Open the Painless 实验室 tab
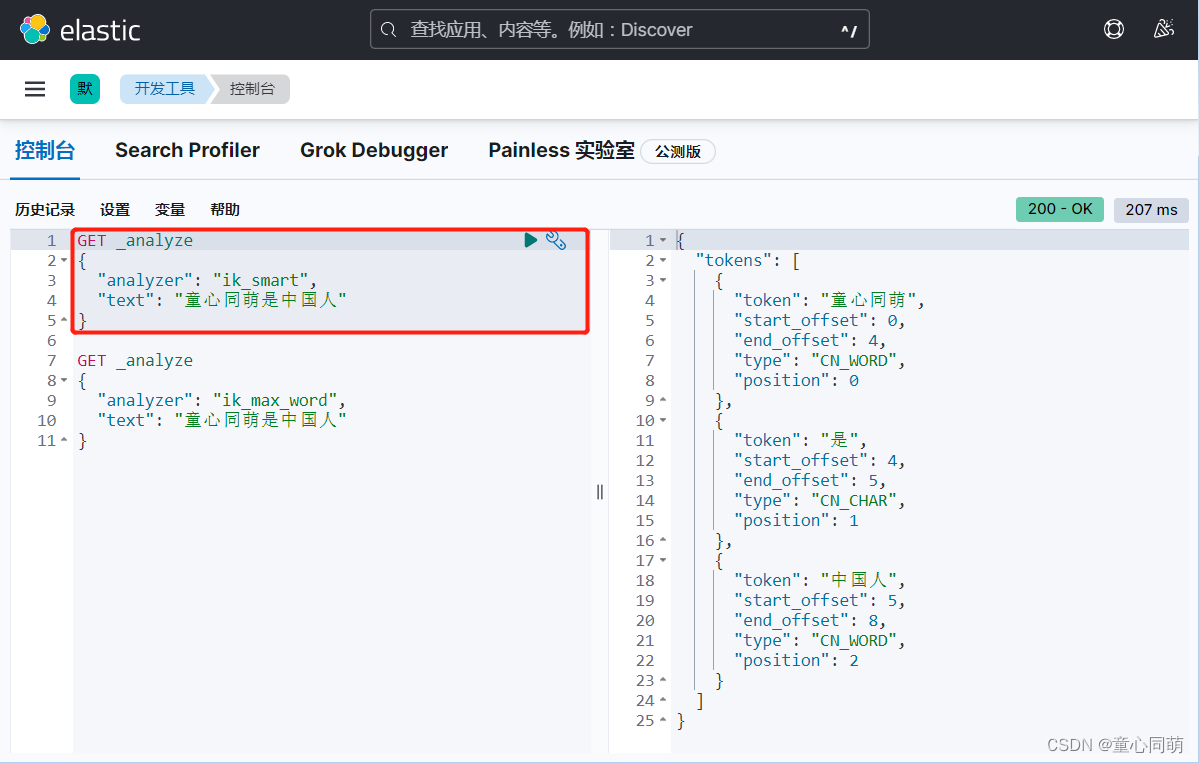 click(561, 151)
